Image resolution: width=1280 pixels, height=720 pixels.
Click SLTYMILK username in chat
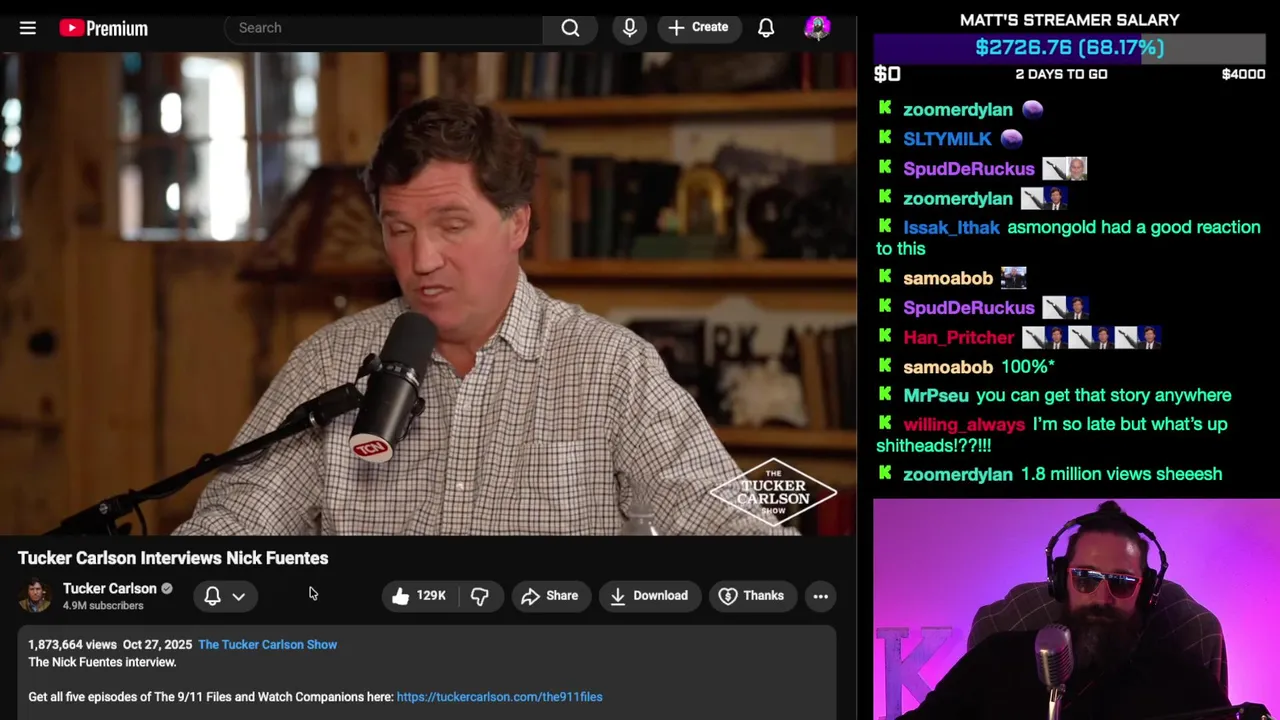pos(947,139)
